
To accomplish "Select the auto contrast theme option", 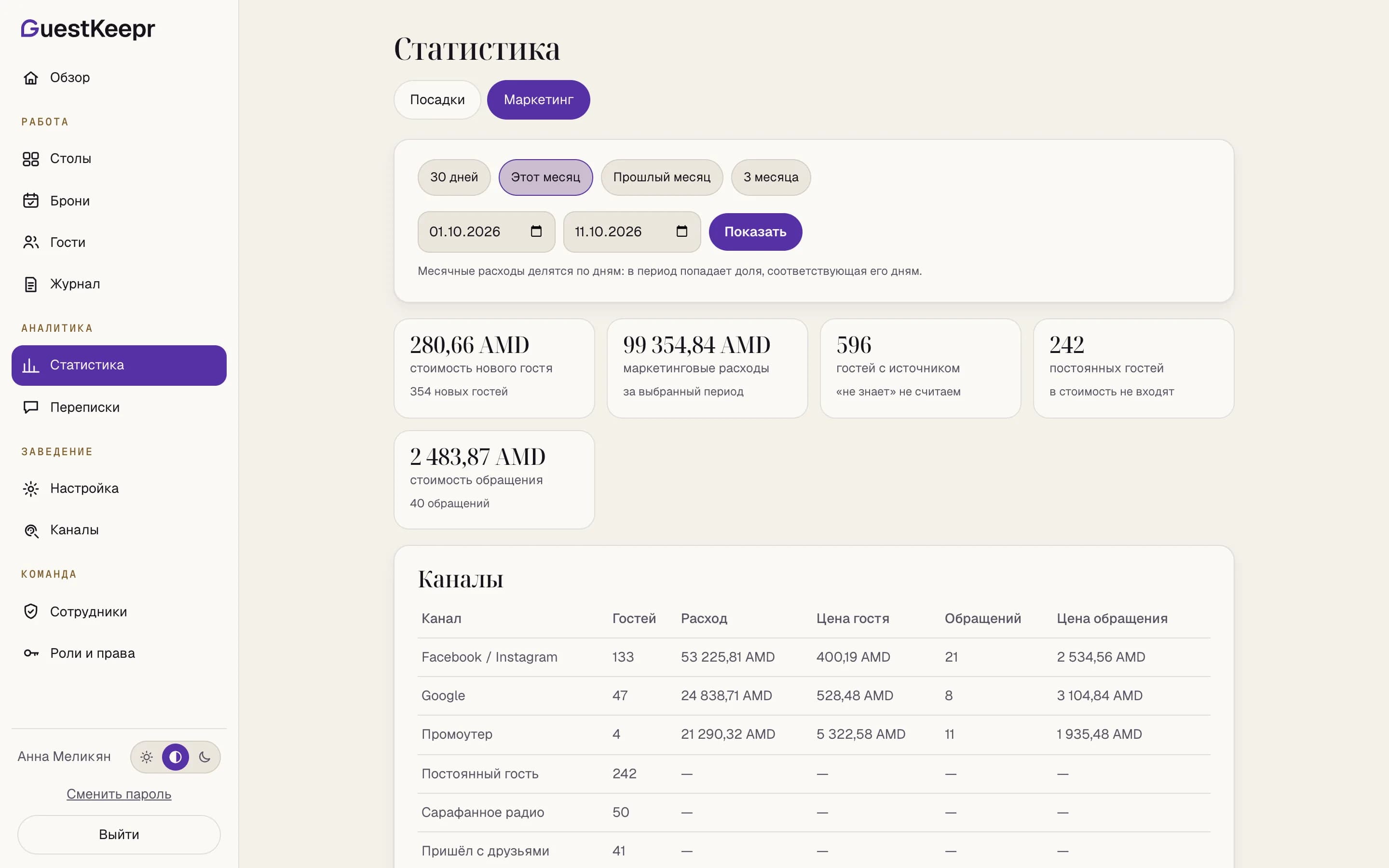I will click(x=176, y=757).
